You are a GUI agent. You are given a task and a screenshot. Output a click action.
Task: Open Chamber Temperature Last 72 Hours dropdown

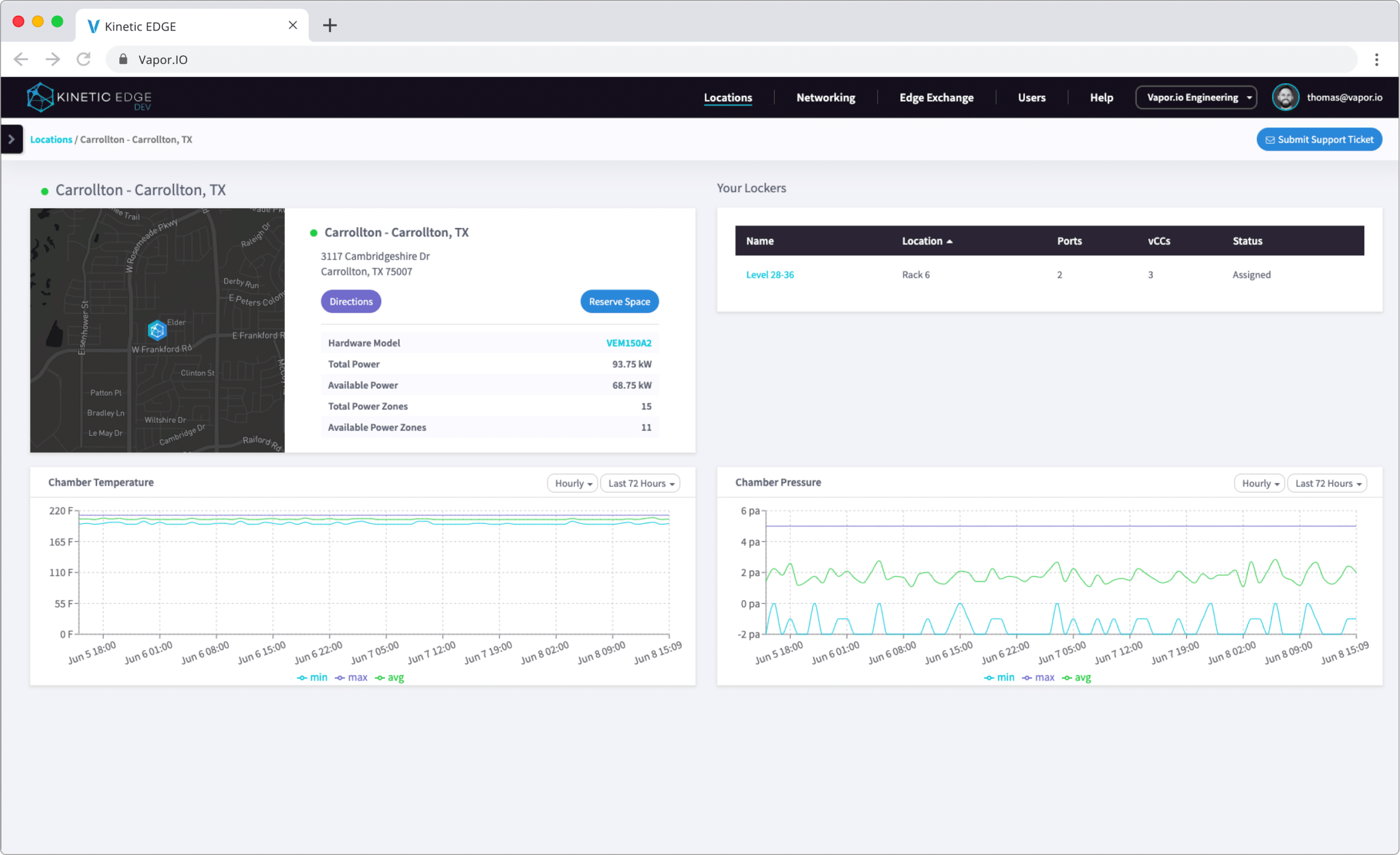(640, 483)
